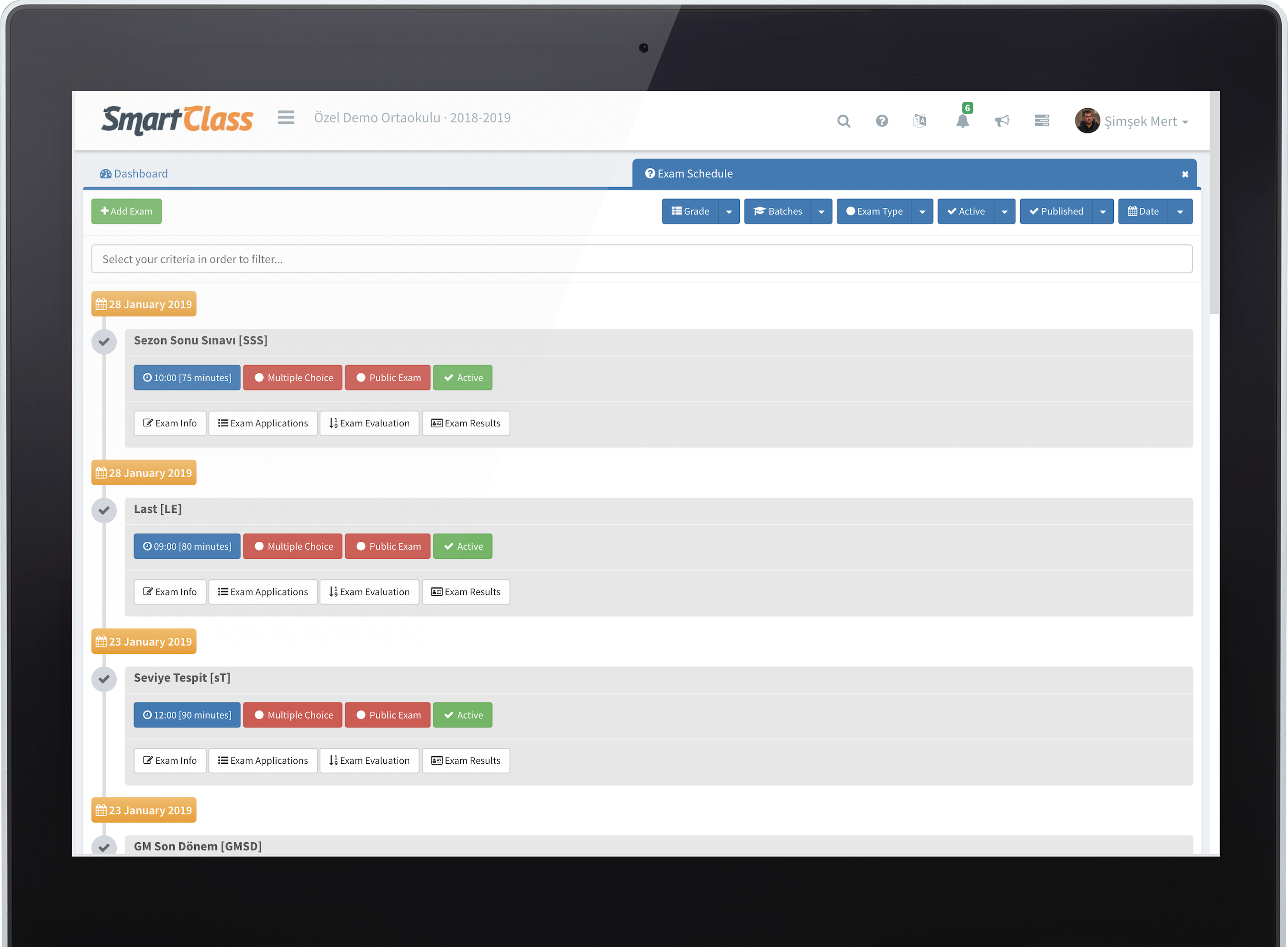Click the SmartClass logo
Screen dimensions: 1288x947
[x=177, y=120]
